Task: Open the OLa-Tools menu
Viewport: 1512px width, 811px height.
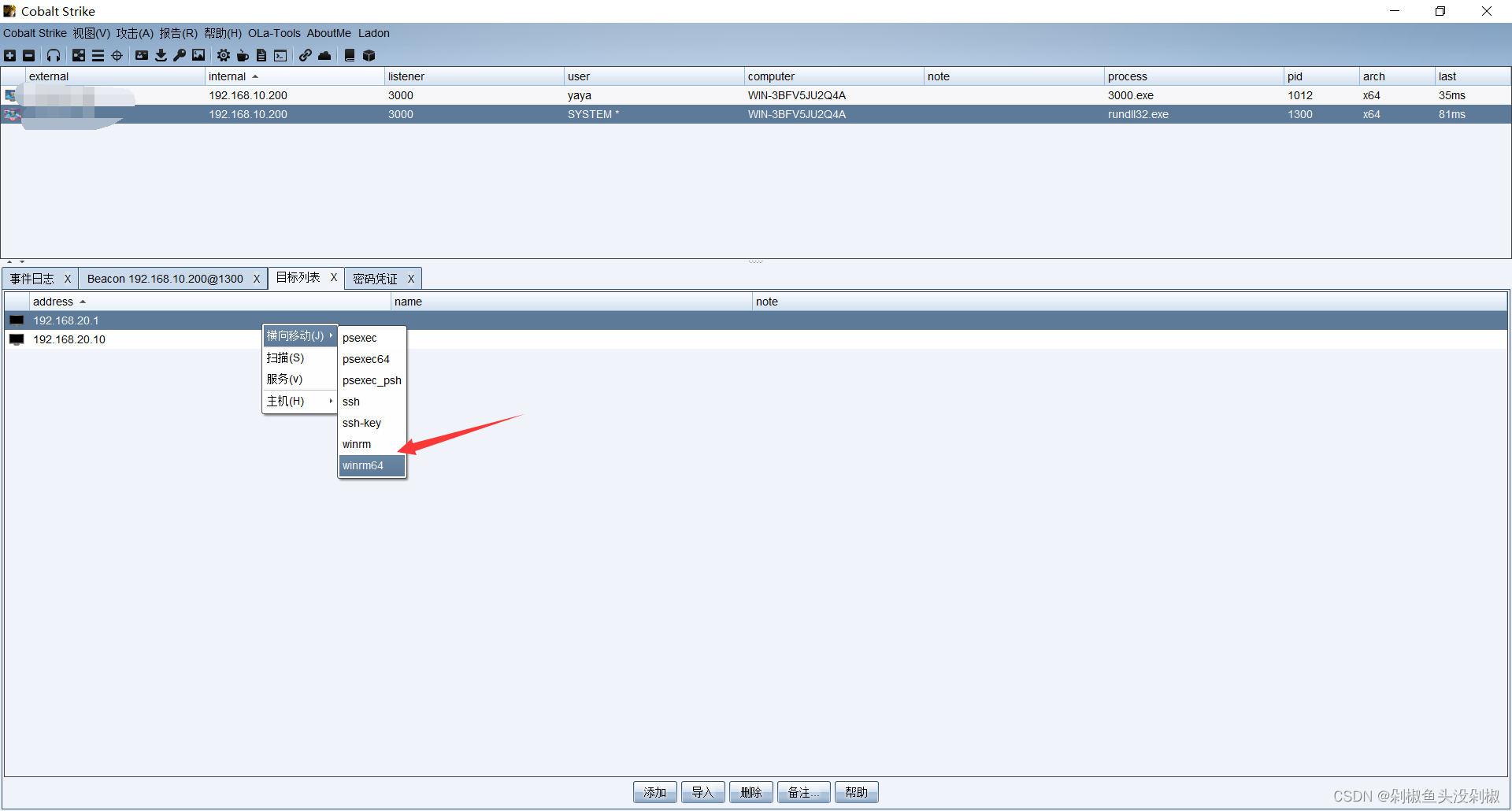Action: click(274, 33)
